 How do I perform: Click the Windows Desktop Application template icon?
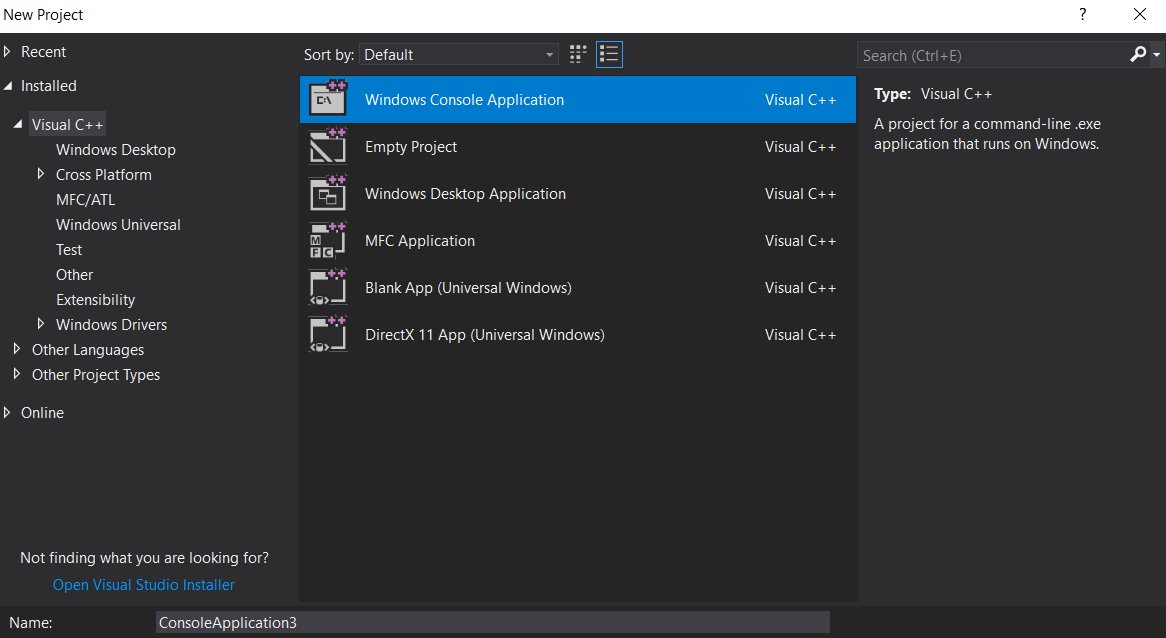tap(328, 193)
